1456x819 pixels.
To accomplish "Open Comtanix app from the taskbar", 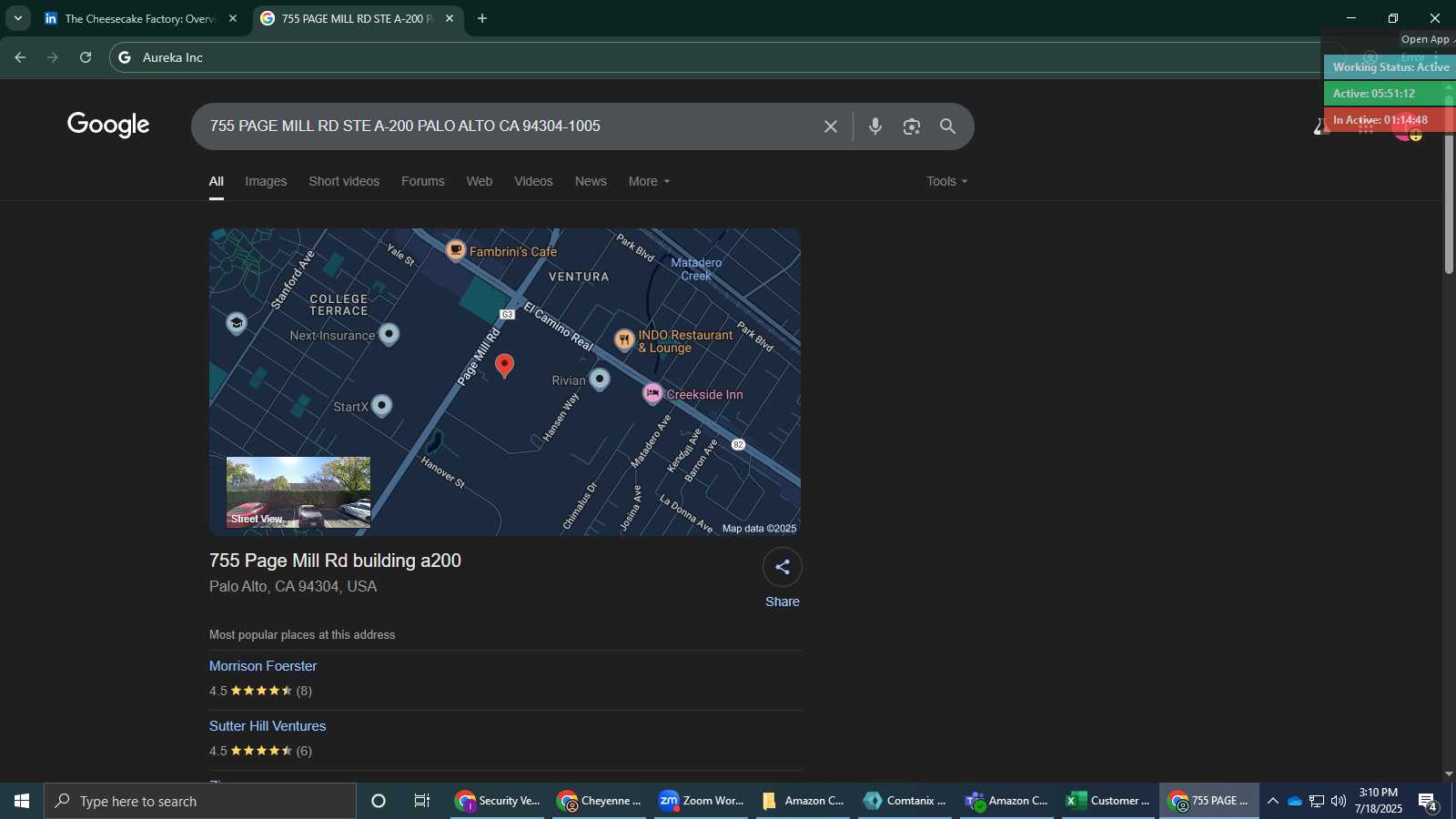I will pos(905,801).
